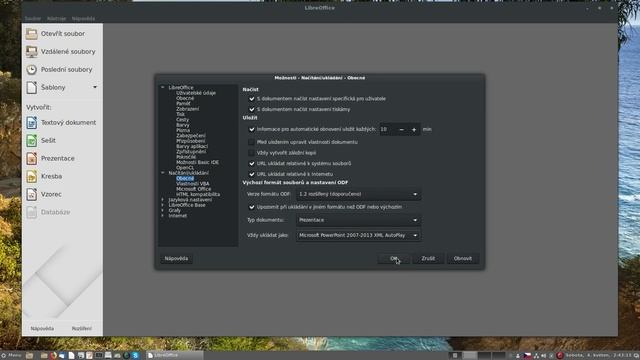
Task: Expand the LibreOffice Base tree node
Action: (163, 205)
